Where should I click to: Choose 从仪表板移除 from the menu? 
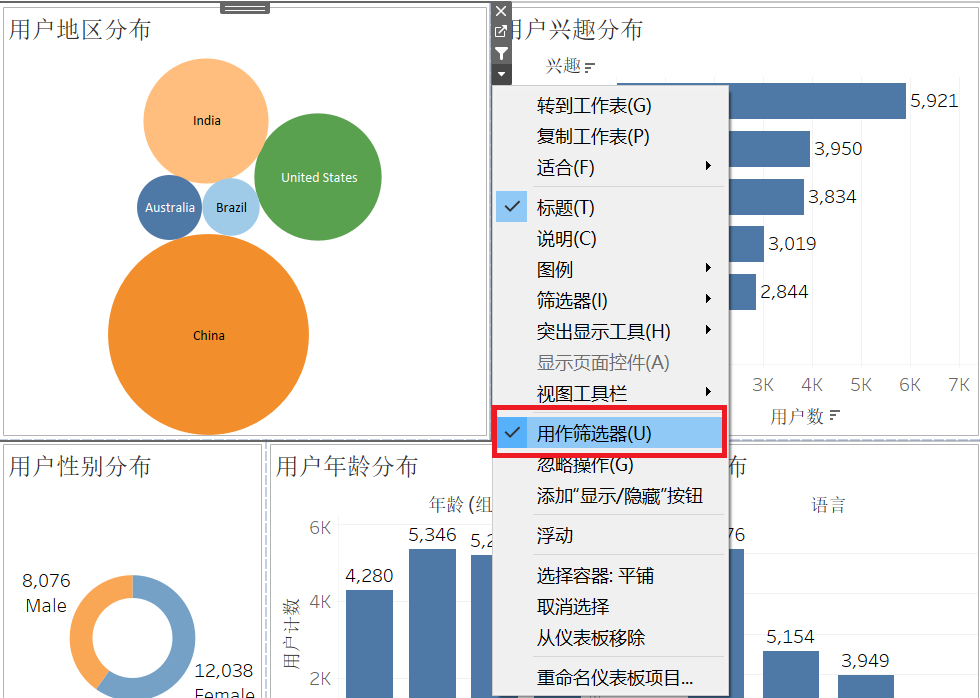(610, 637)
